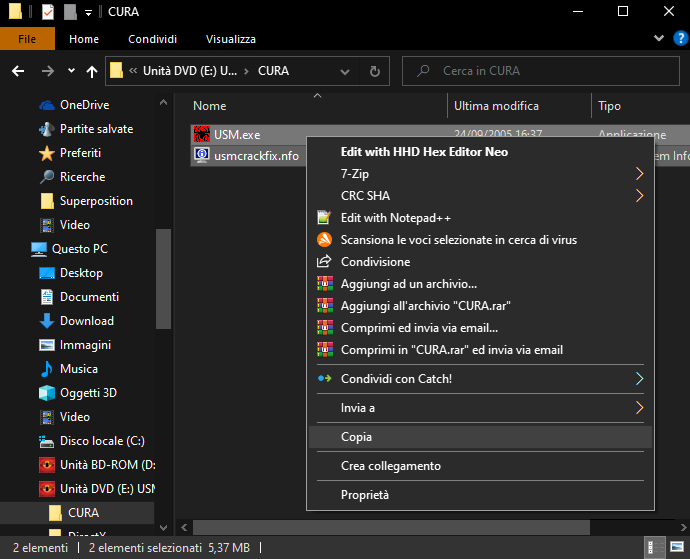Open address bar history dropdown

tap(345, 71)
